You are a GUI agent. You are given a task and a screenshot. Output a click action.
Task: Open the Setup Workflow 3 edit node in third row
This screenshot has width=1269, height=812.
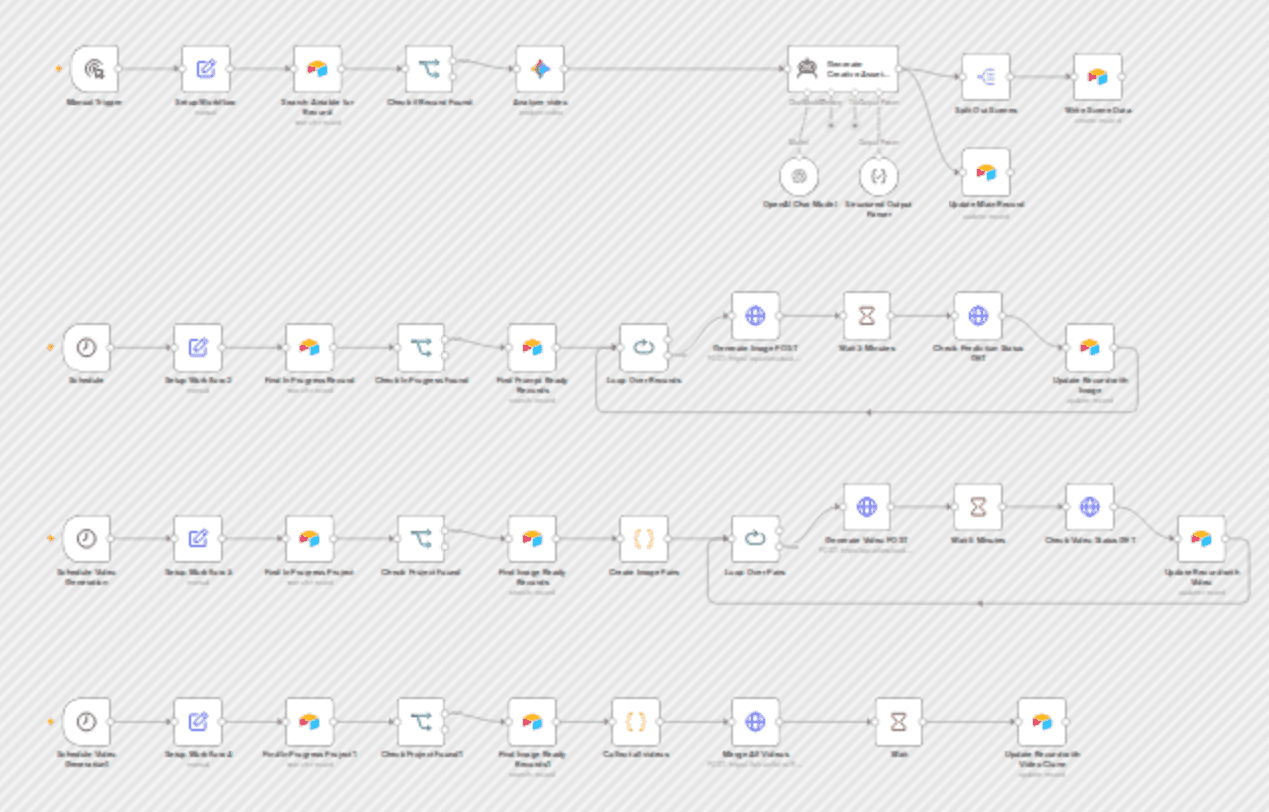(198, 539)
